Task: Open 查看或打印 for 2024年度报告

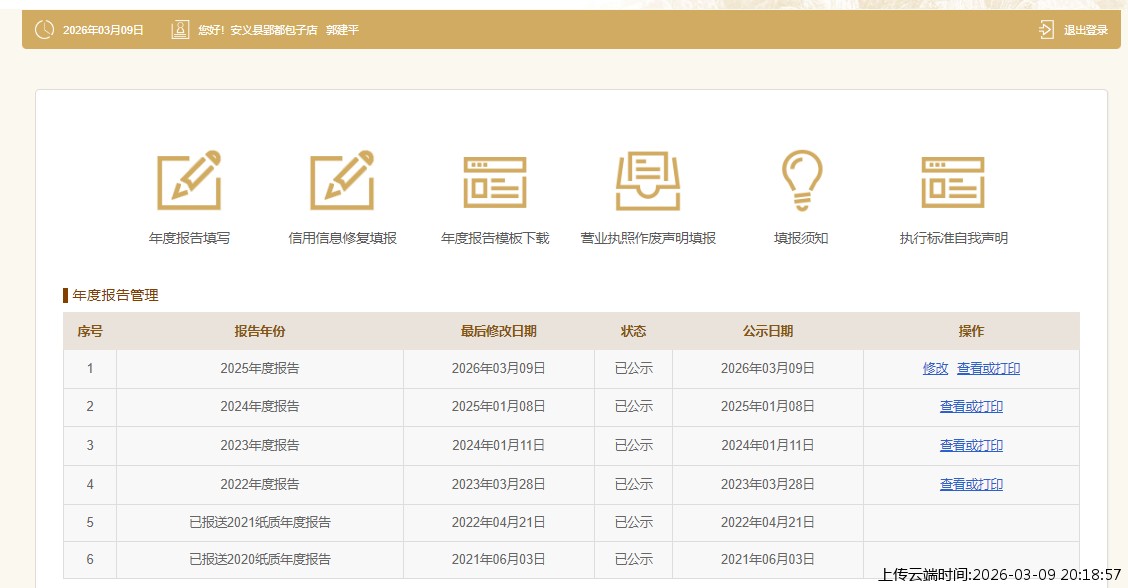Action: tap(971, 407)
